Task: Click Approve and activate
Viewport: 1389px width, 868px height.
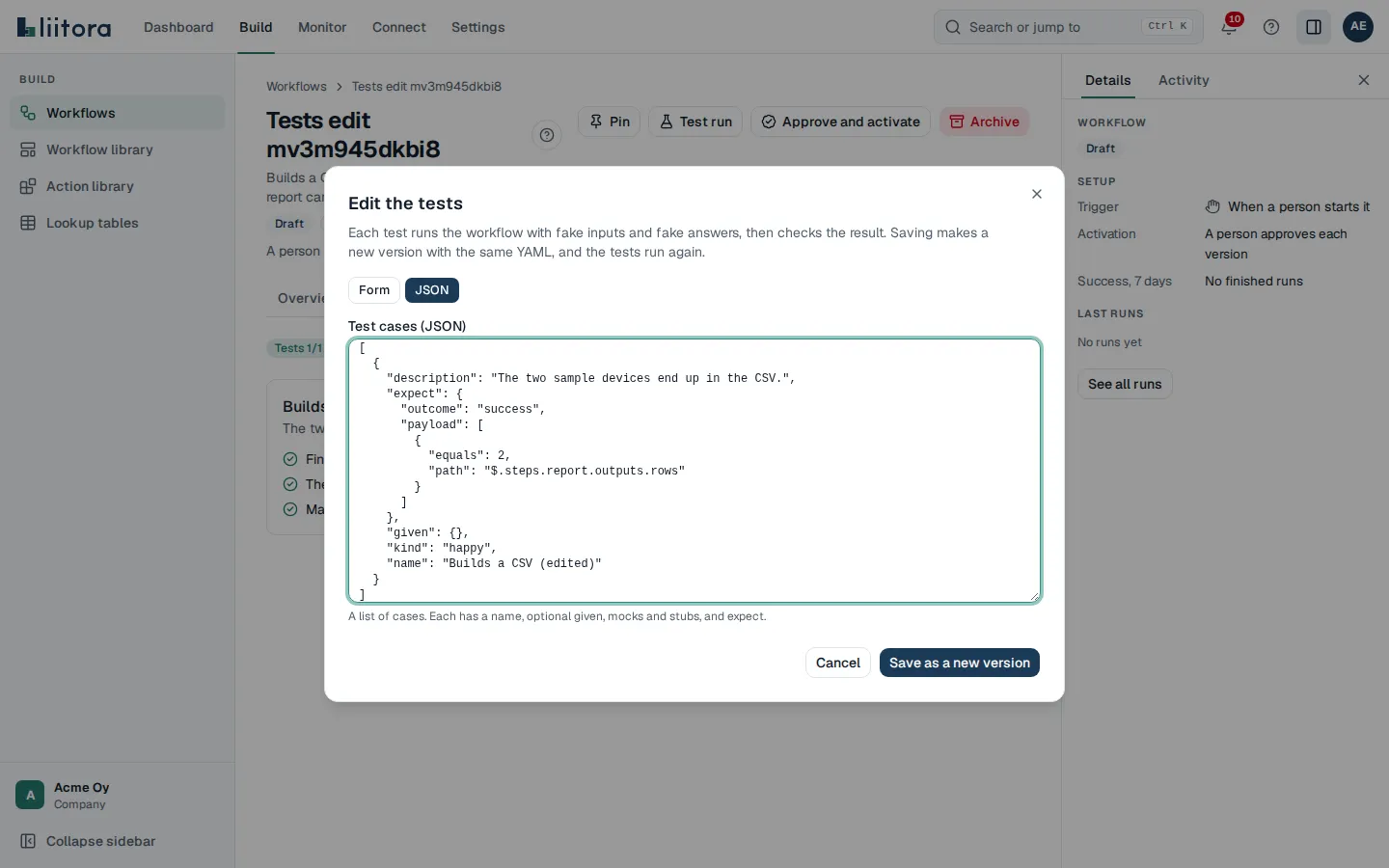Action: tap(841, 122)
